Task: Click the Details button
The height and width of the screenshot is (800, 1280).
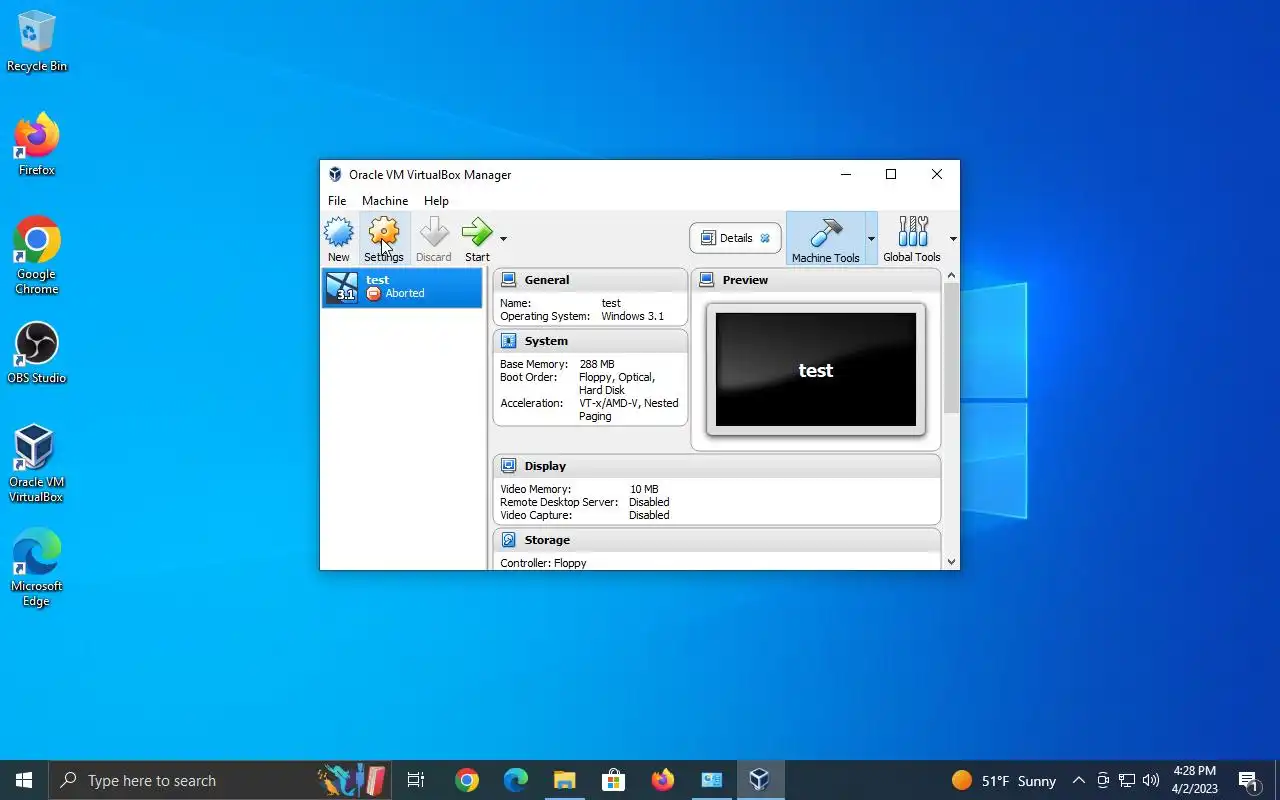Action: [735, 238]
